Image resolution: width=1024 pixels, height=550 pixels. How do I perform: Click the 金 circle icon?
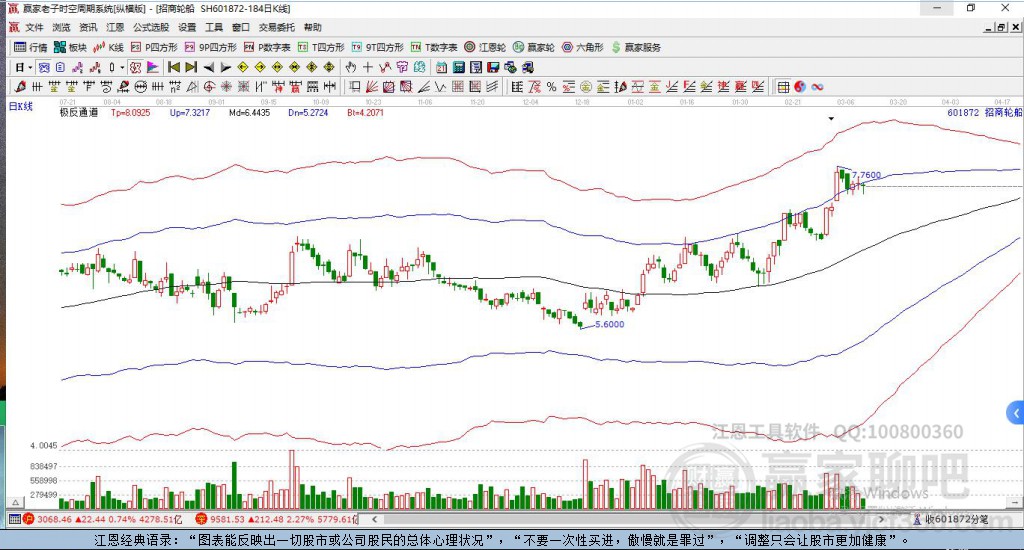(x=585, y=86)
